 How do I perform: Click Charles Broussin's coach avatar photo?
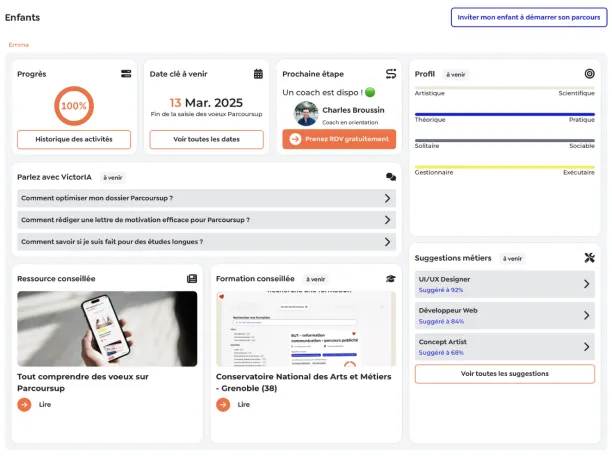click(306, 114)
